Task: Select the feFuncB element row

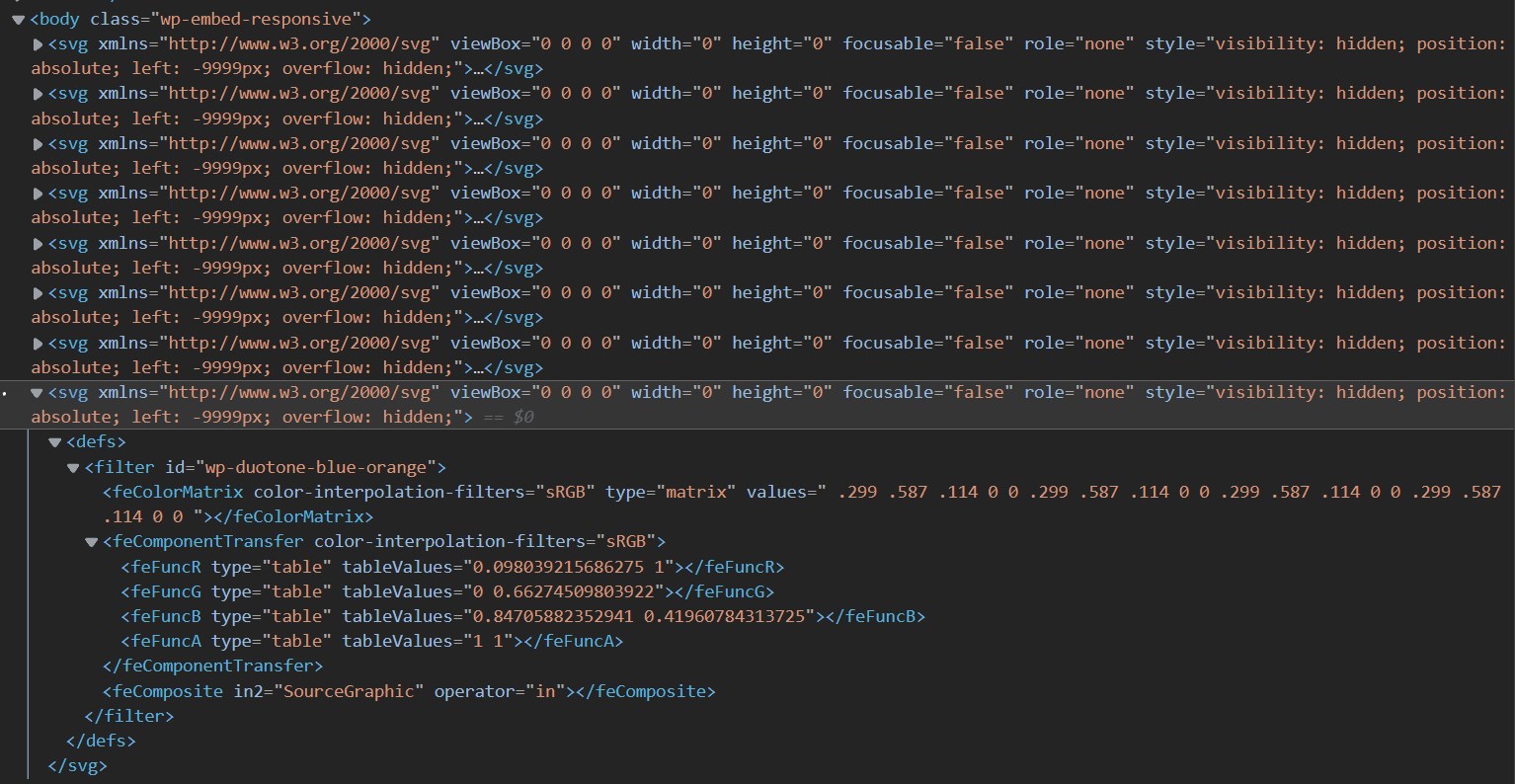Action: 522,616
